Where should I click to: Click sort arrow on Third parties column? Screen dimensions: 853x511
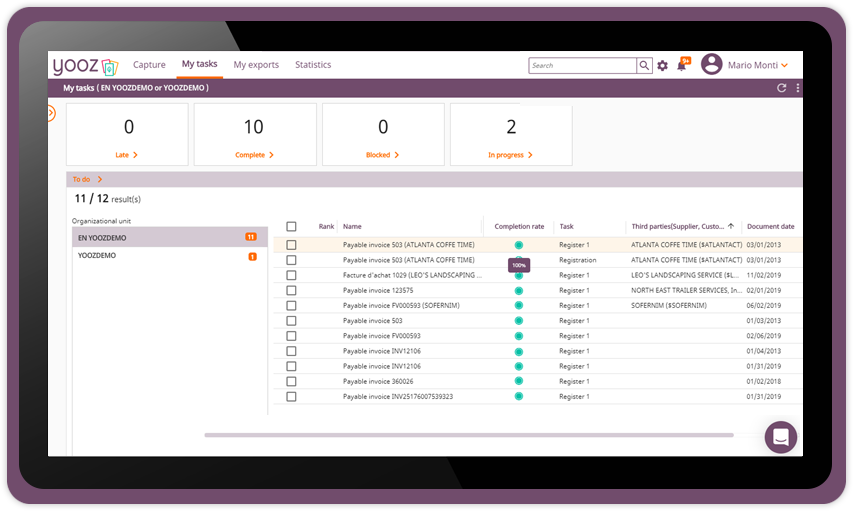coord(731,226)
